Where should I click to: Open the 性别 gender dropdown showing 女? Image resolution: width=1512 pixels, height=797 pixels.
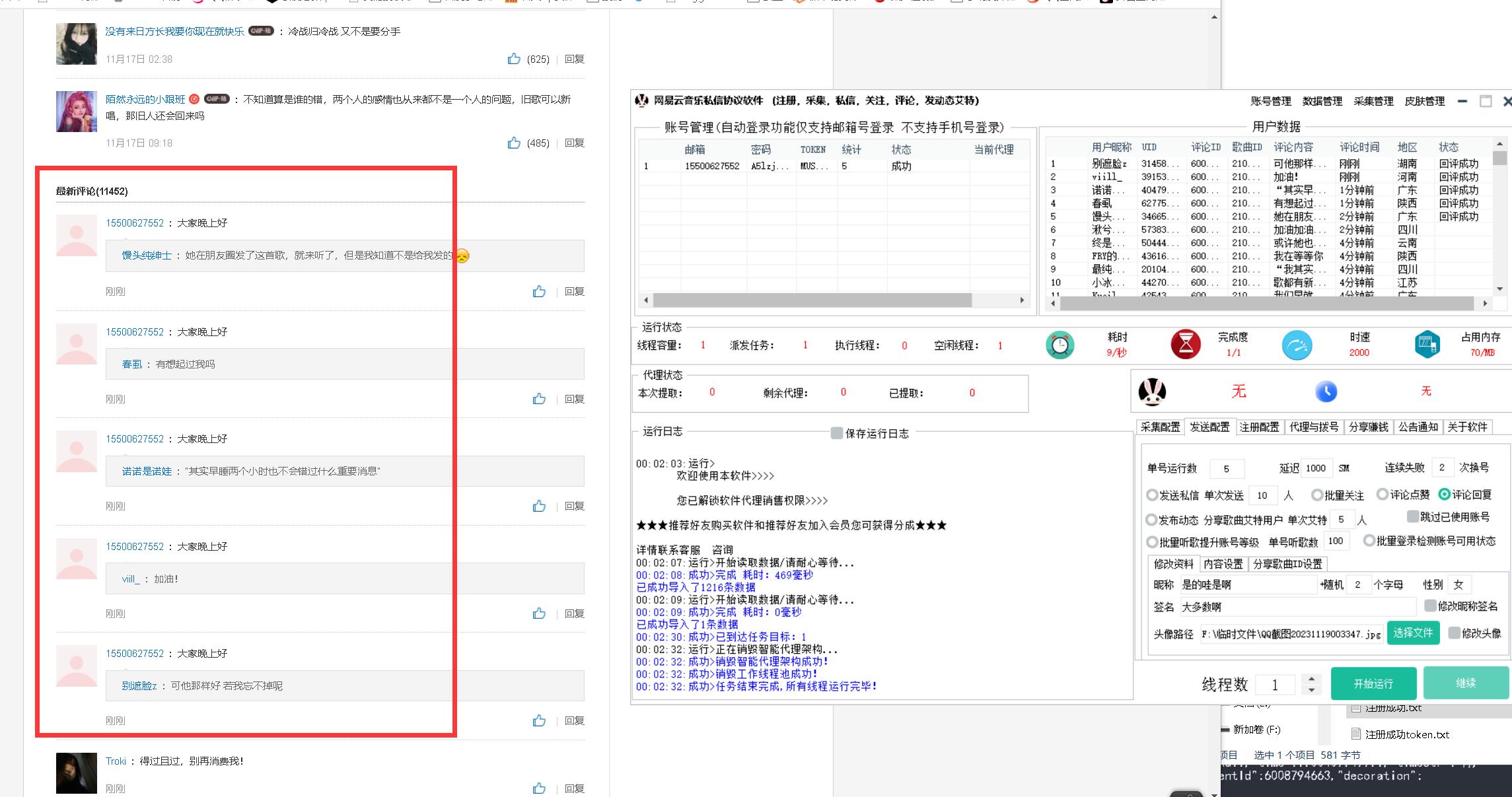[1458, 584]
